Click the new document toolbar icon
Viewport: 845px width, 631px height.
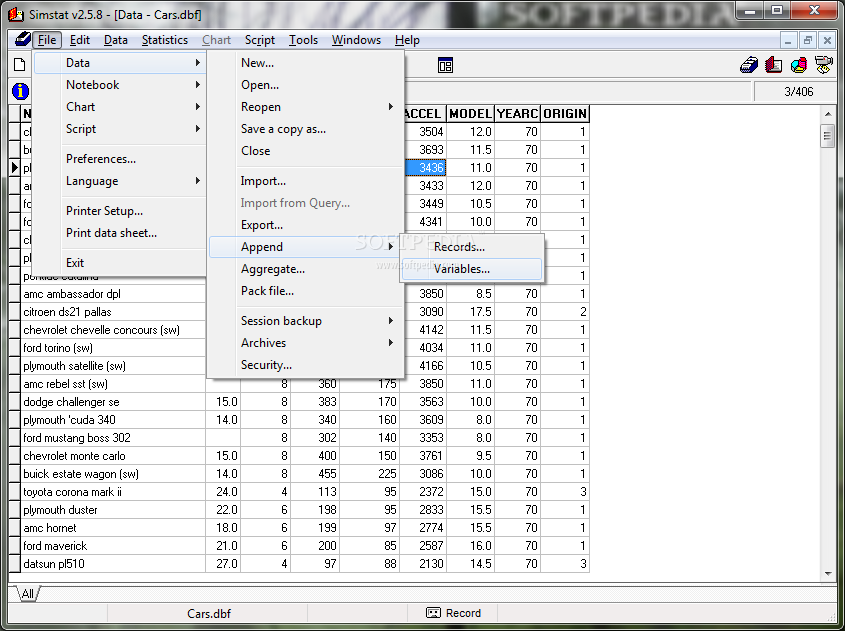[x=19, y=65]
